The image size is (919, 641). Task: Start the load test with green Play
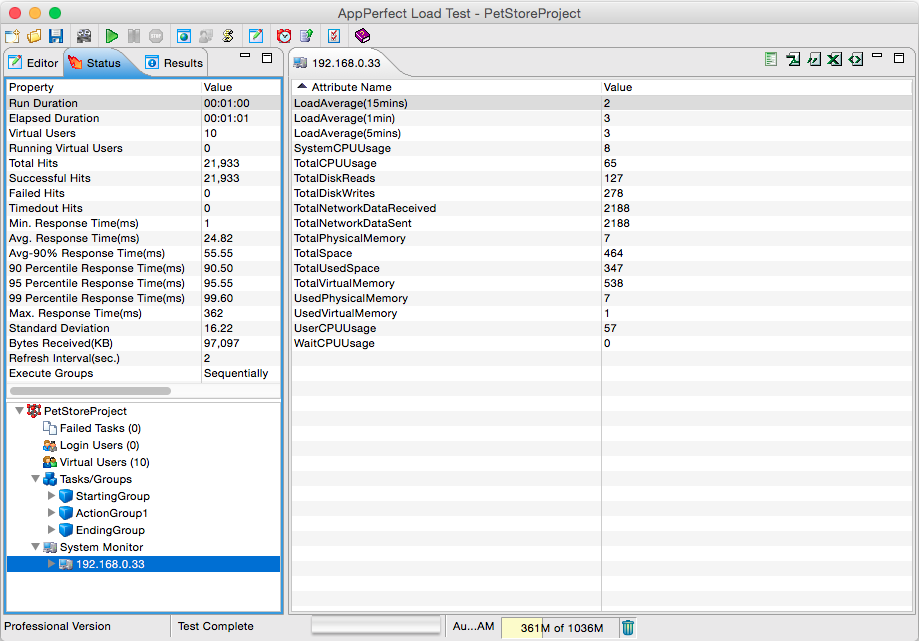coord(111,36)
